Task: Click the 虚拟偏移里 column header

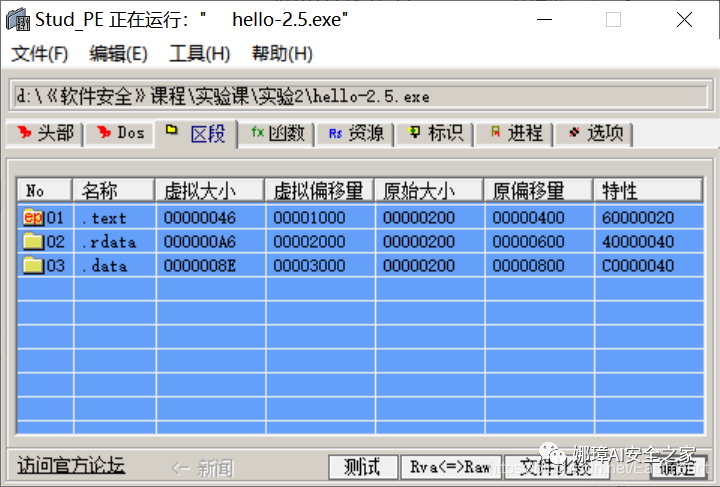Action: [320, 190]
